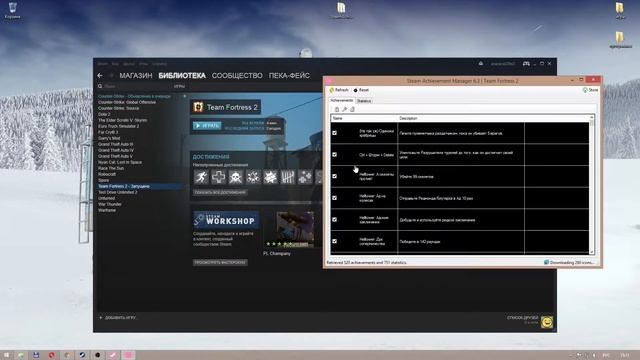Viewport: 640px width, 360px height.
Task: Toggle the checkbox for Ctrl + Штурм + Delete
Action: (x=335, y=155)
